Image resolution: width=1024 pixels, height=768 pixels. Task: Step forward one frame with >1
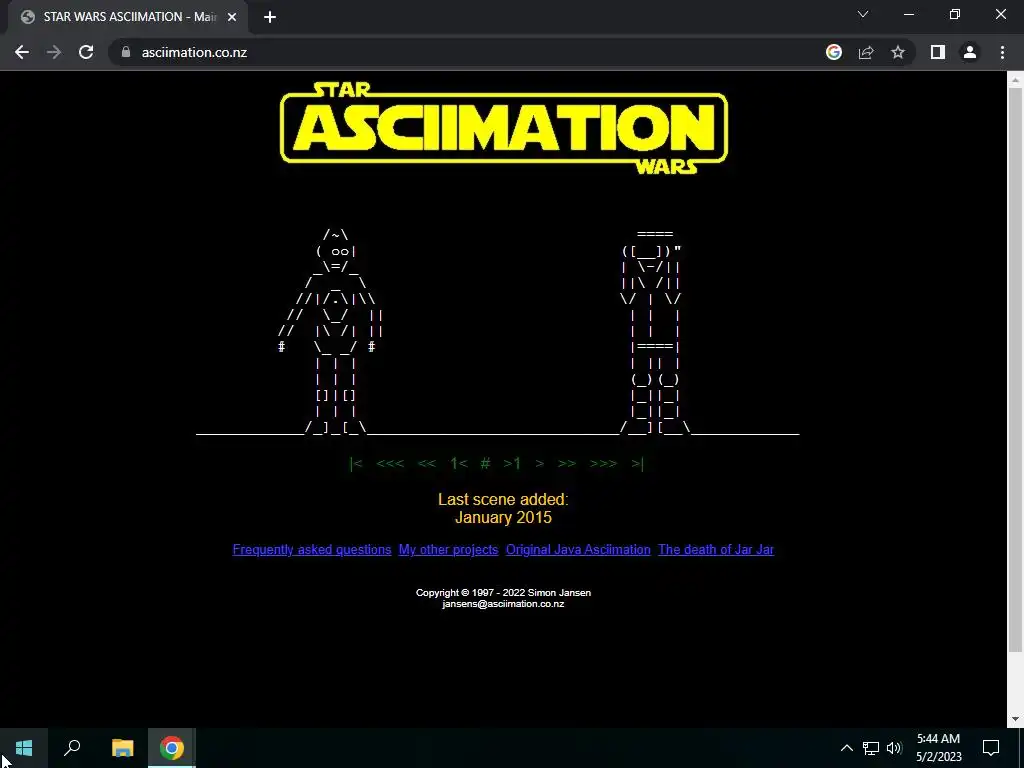(512, 464)
